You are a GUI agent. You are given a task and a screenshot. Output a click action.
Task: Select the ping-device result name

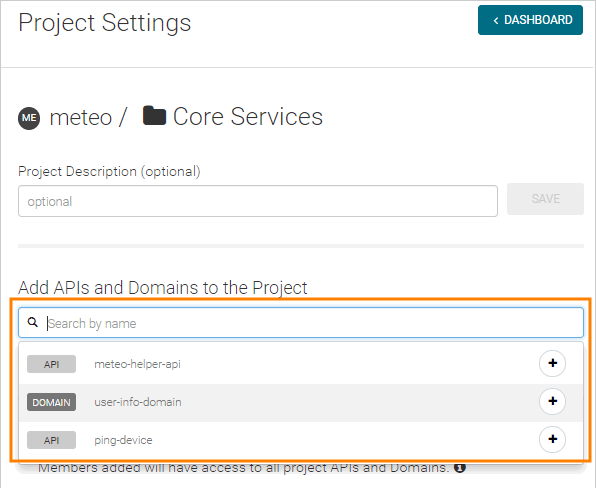[x=123, y=440]
